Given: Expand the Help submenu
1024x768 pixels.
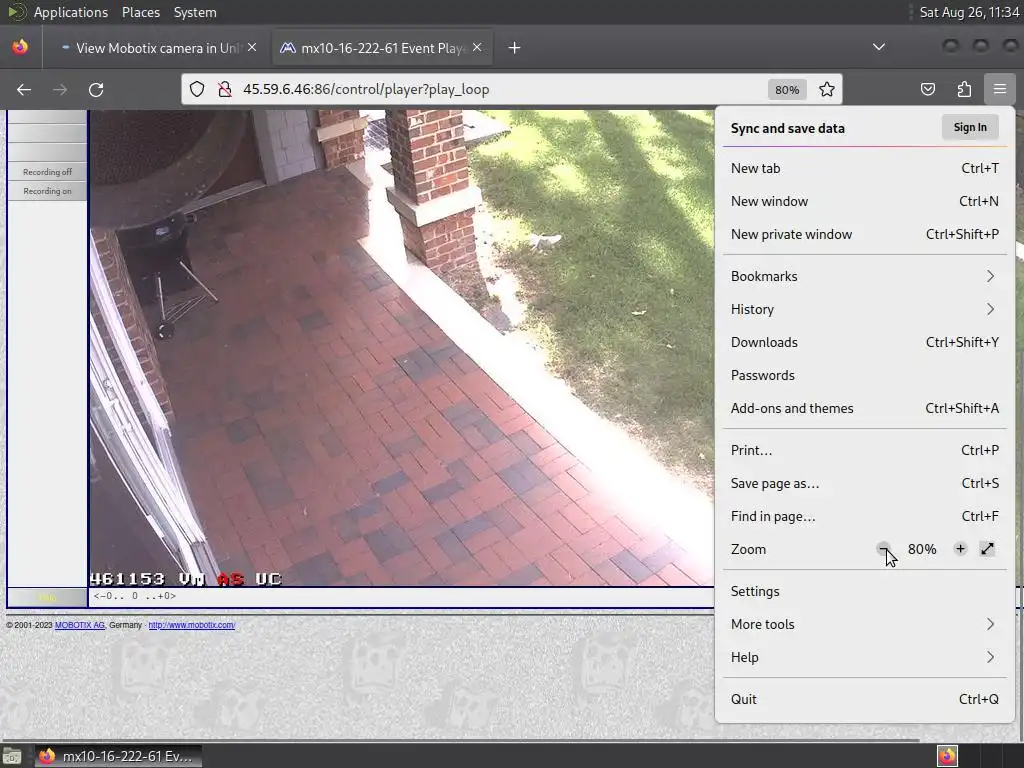Looking at the screenshot, I should coord(865,658).
